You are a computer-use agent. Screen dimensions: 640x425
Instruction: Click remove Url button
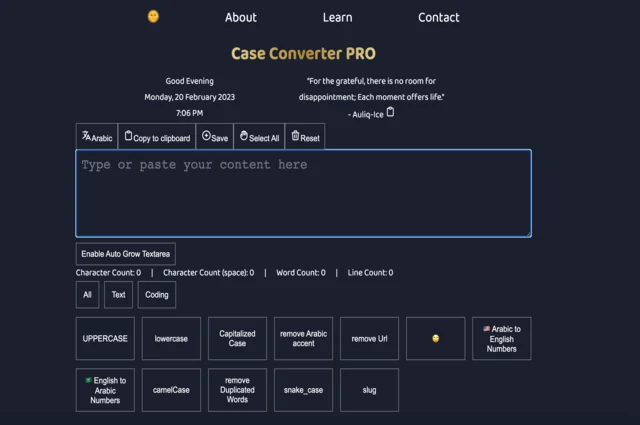pyautogui.click(x=369, y=338)
